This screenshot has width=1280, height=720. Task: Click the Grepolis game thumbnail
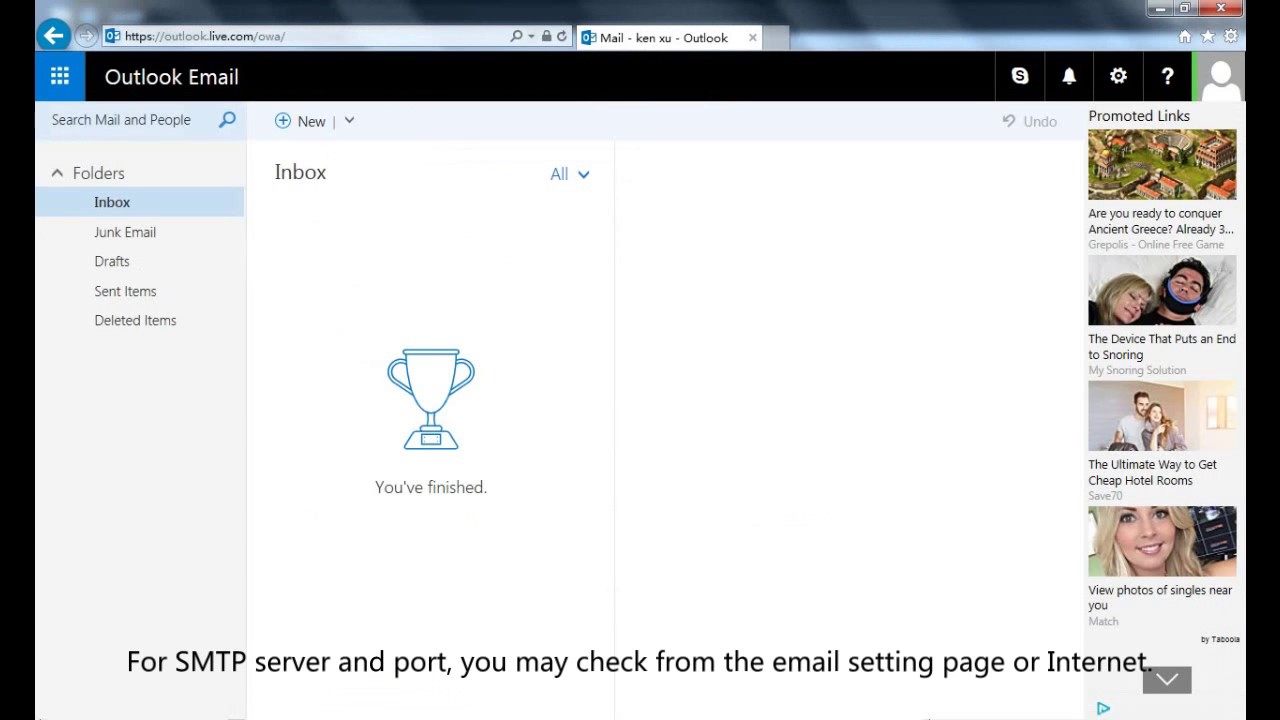point(1162,165)
